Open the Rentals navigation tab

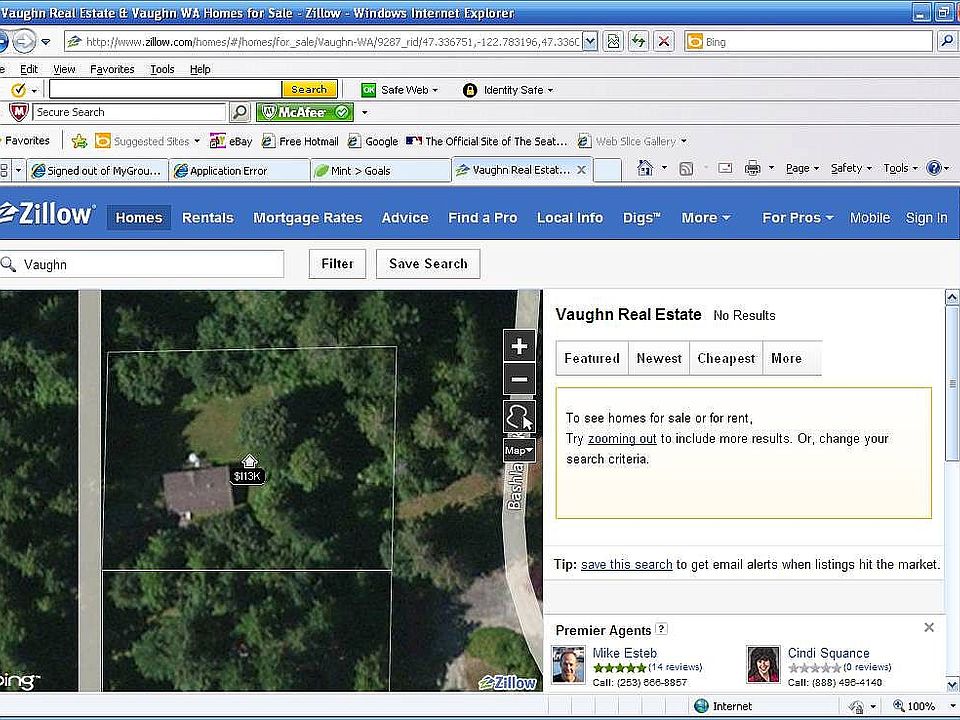[208, 218]
